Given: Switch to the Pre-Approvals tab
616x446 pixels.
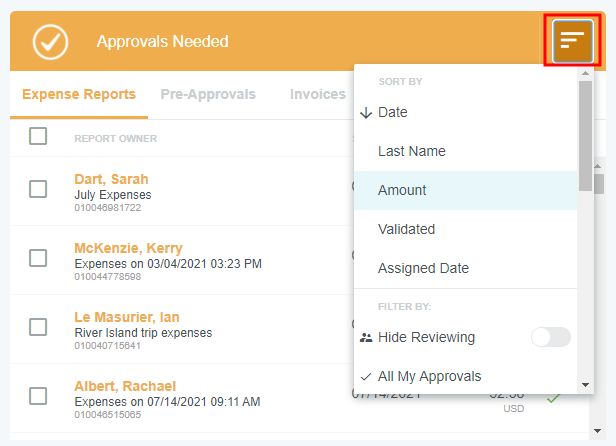Looking at the screenshot, I should point(208,95).
